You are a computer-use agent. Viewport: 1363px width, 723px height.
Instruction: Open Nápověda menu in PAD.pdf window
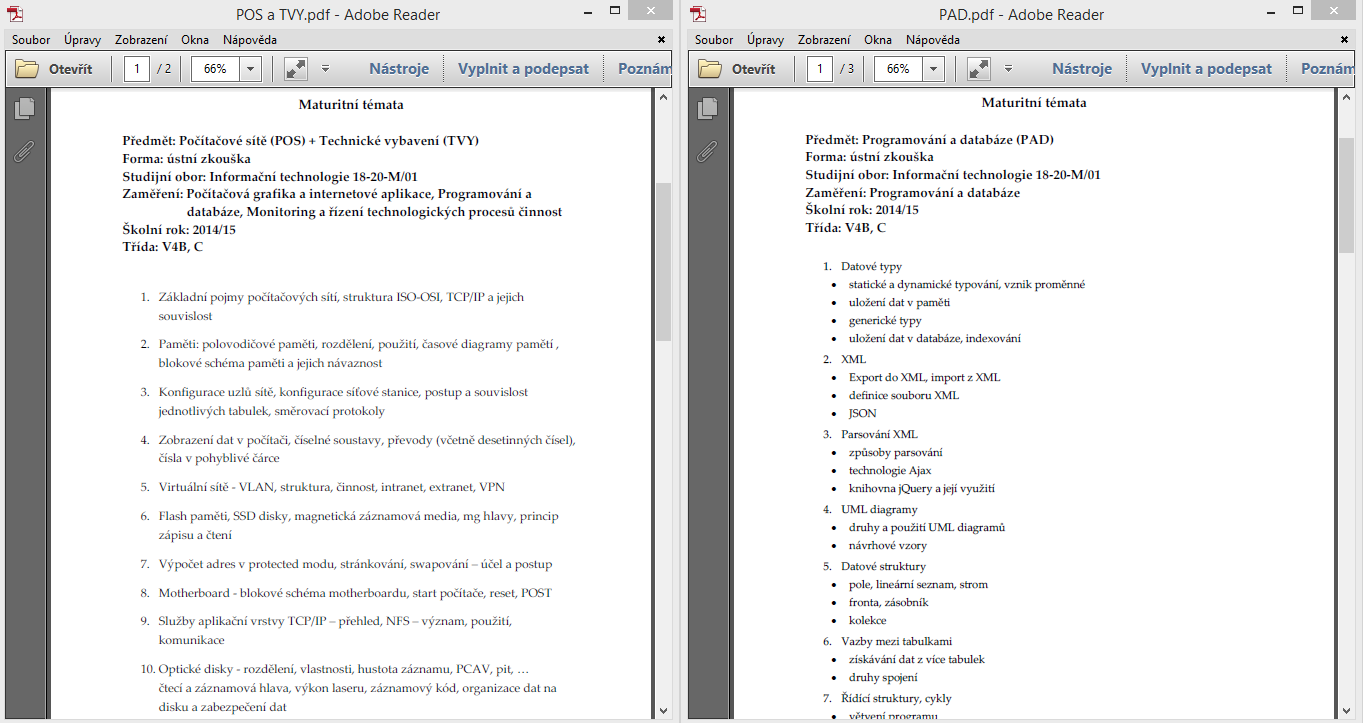click(932, 40)
